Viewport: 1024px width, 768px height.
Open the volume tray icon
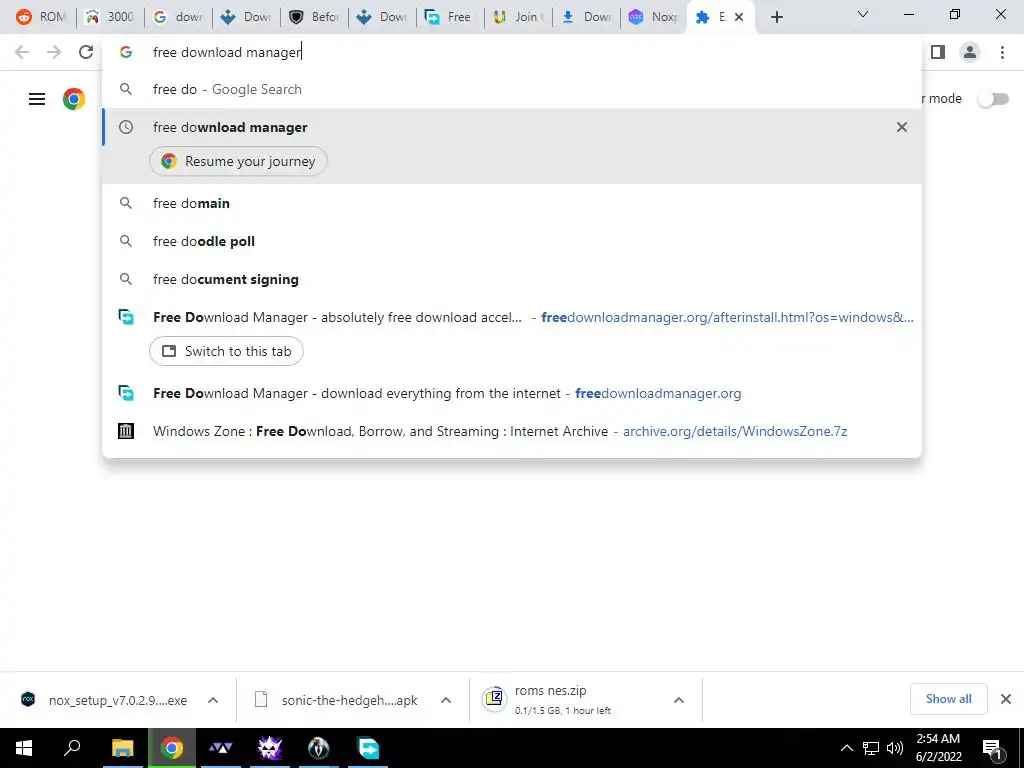click(x=895, y=748)
